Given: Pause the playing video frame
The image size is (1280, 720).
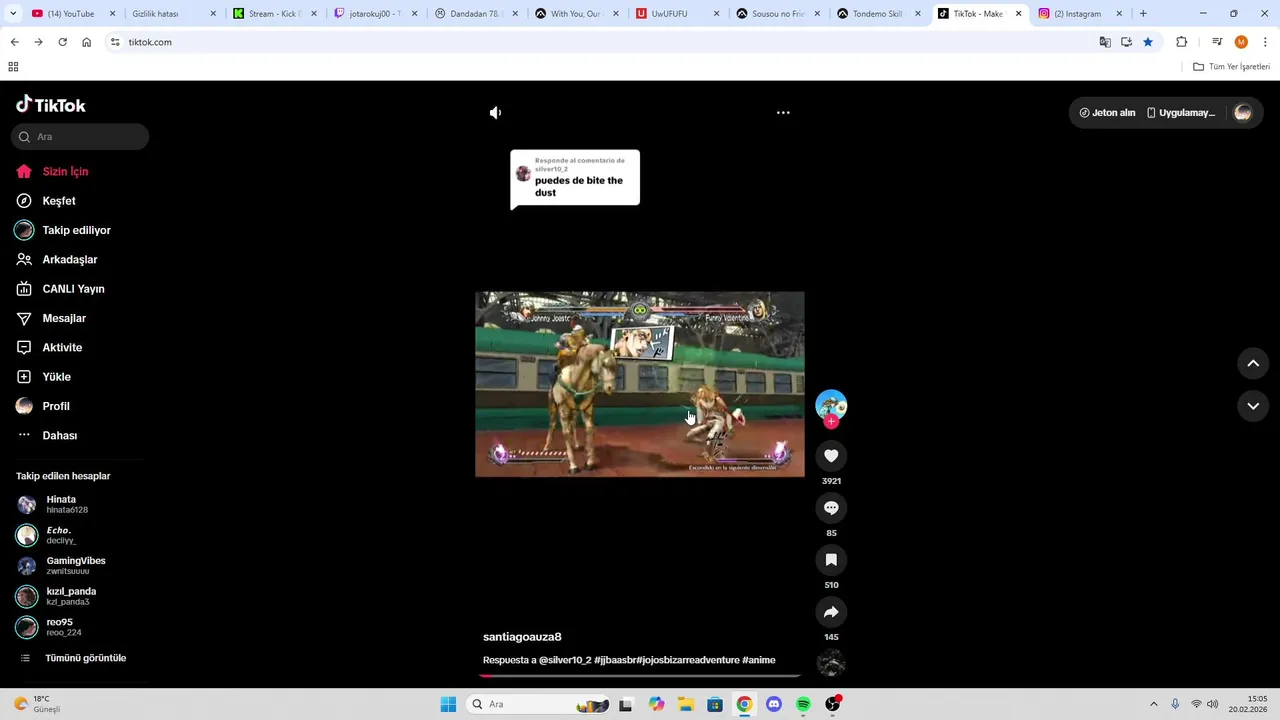Looking at the screenshot, I should point(640,384).
